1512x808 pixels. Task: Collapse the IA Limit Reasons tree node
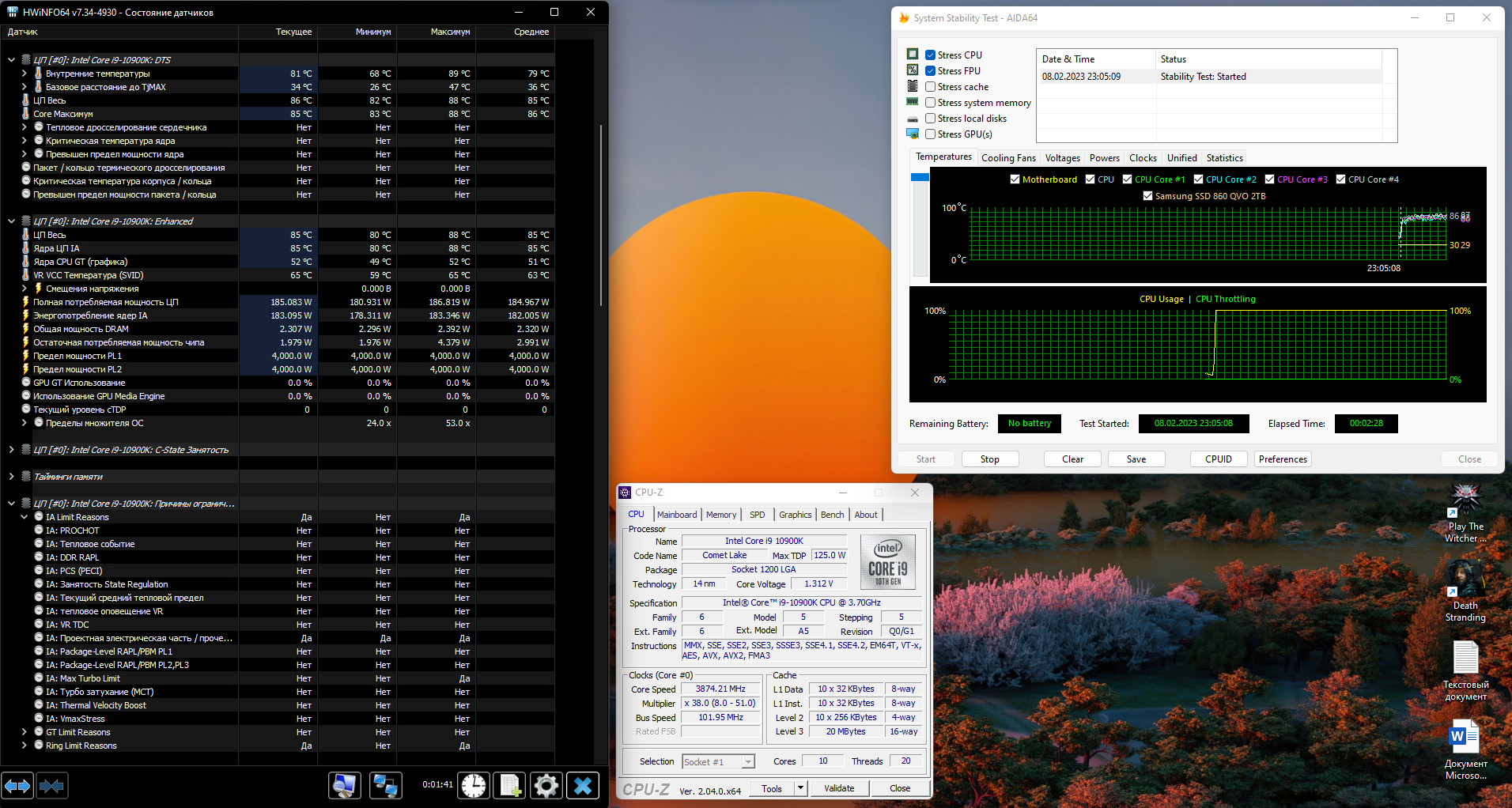[24, 517]
